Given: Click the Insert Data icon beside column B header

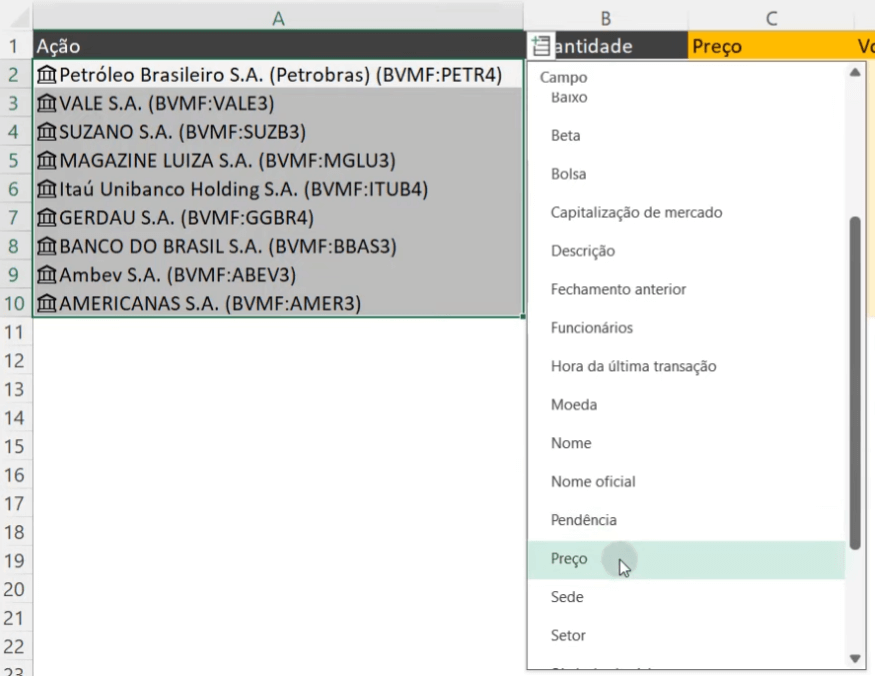Looking at the screenshot, I should 541,46.
